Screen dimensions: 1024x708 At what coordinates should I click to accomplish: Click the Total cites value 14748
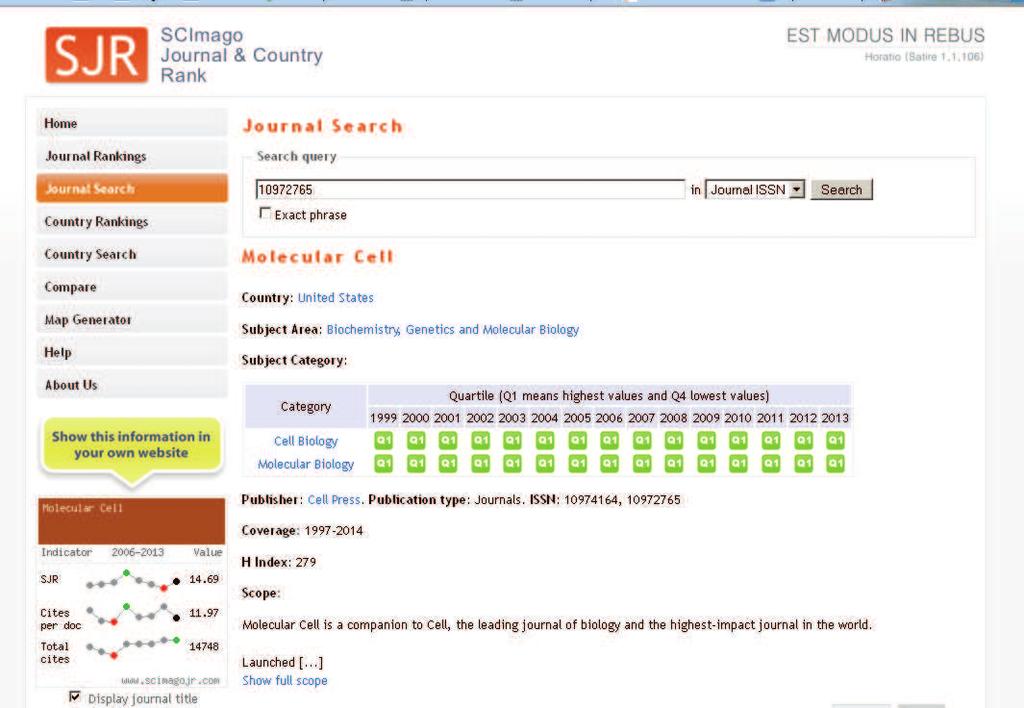click(x=204, y=647)
